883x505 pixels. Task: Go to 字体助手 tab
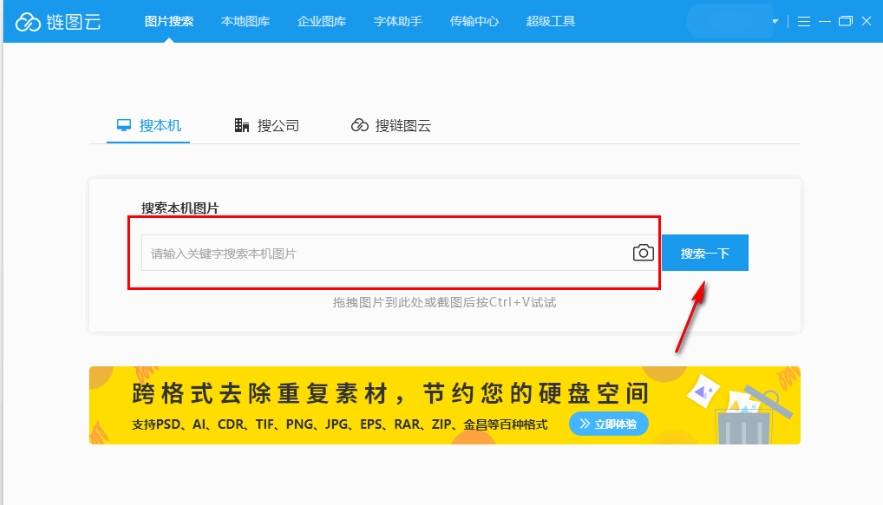[398, 21]
